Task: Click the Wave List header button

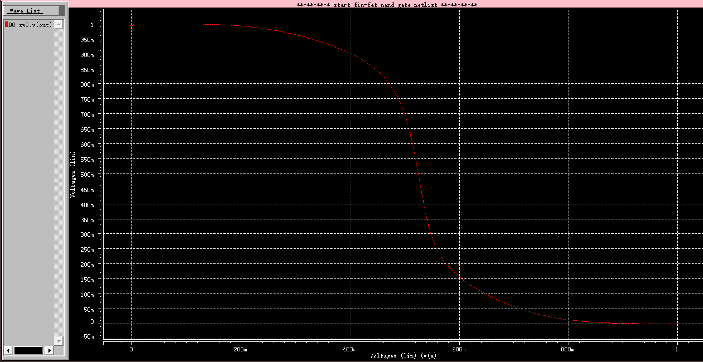Action: (31, 11)
